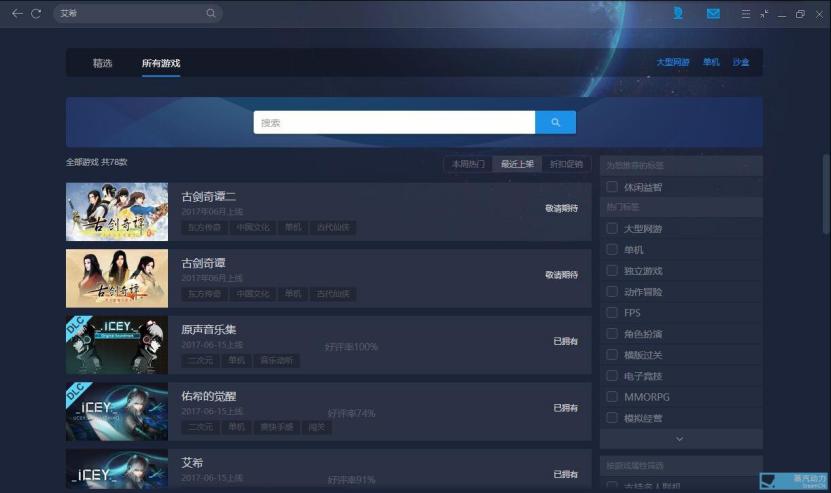
Task: Open the user profile icon
Action: click(678, 13)
